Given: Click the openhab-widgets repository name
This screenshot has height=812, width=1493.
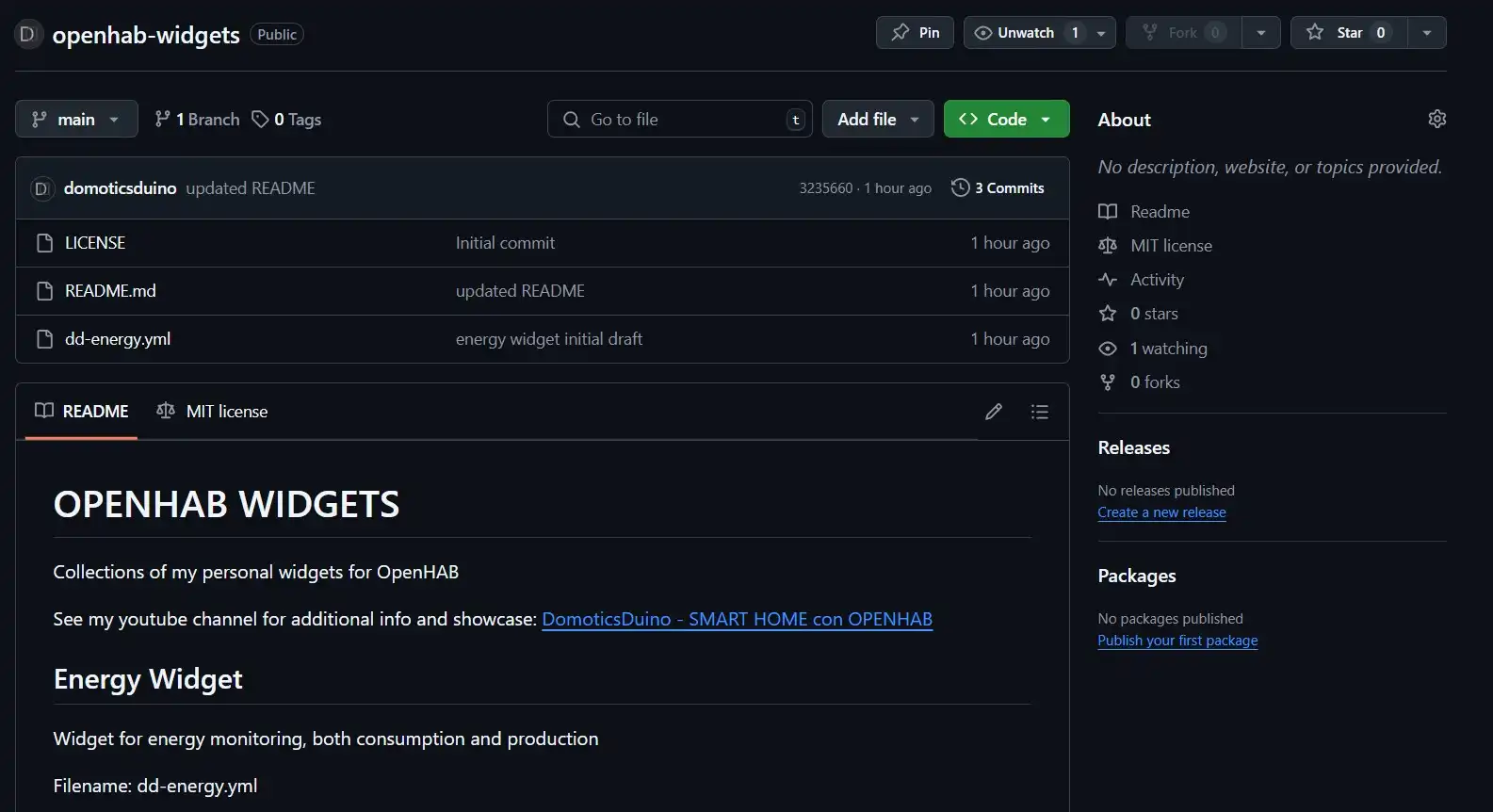Looking at the screenshot, I should 146,35.
